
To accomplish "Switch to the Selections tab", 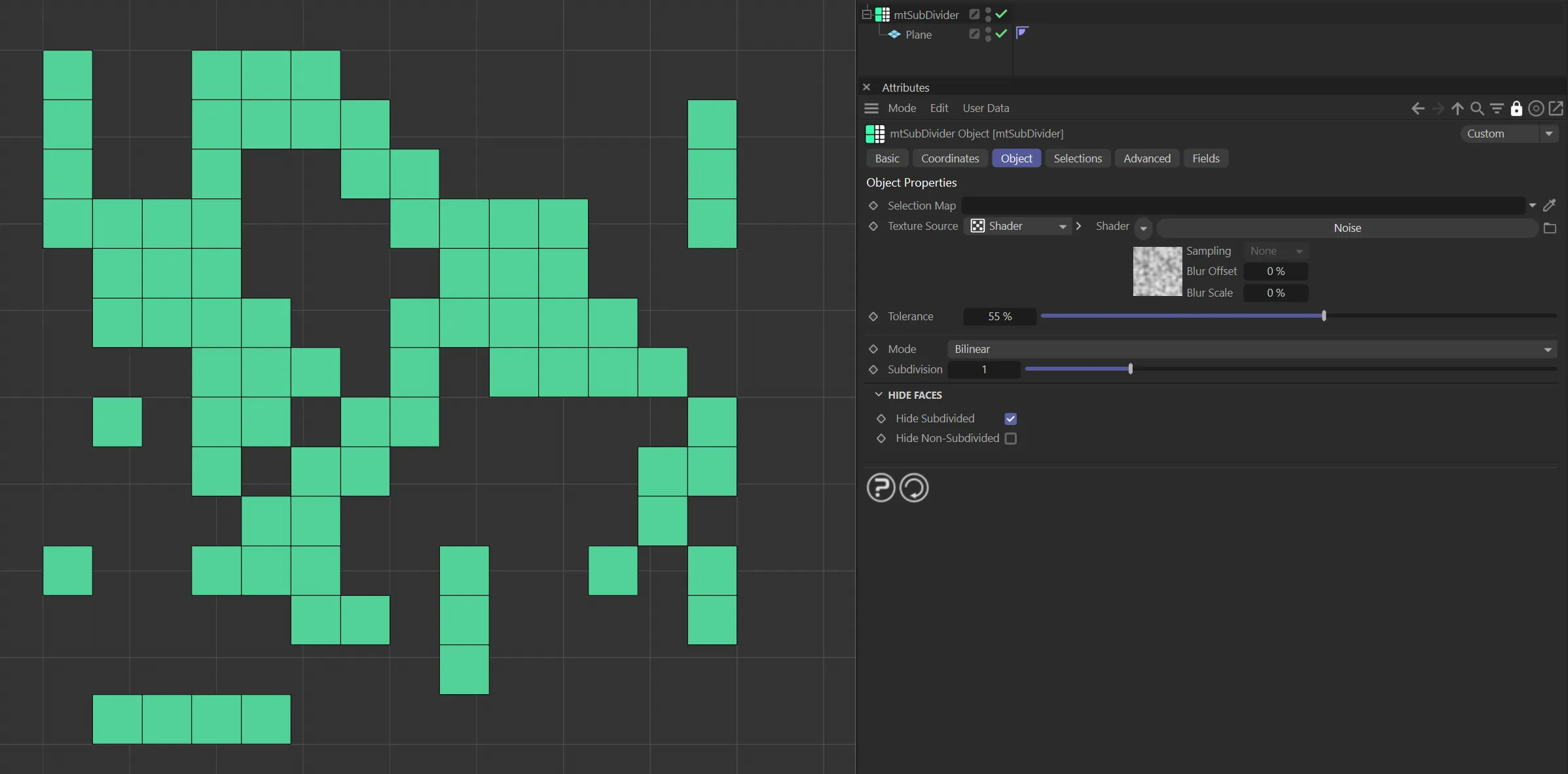I will coord(1077,158).
